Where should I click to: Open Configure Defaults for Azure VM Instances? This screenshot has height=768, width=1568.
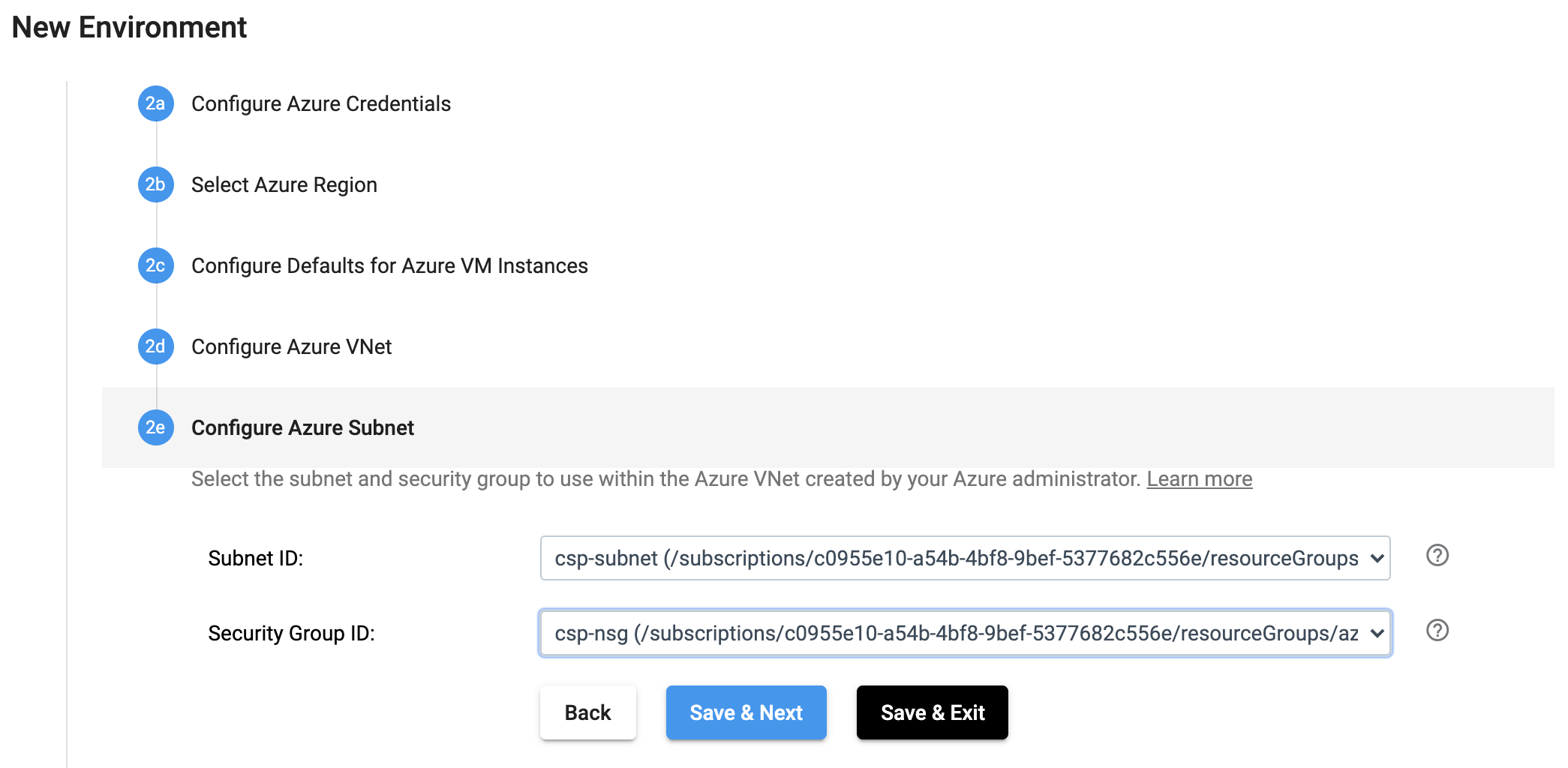point(389,265)
